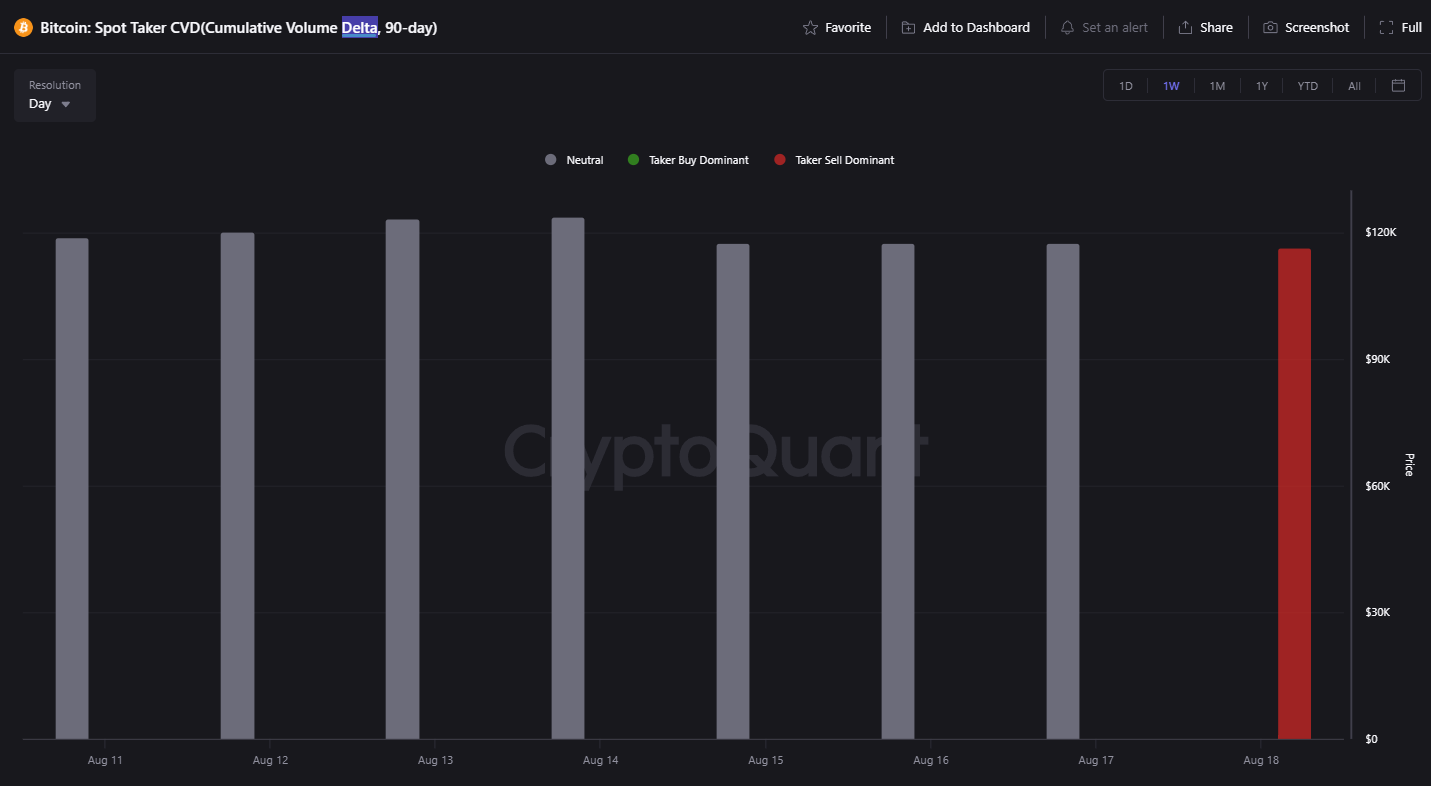Open the calendar date picker
Viewport: 1431px width, 786px height.
tap(1398, 86)
